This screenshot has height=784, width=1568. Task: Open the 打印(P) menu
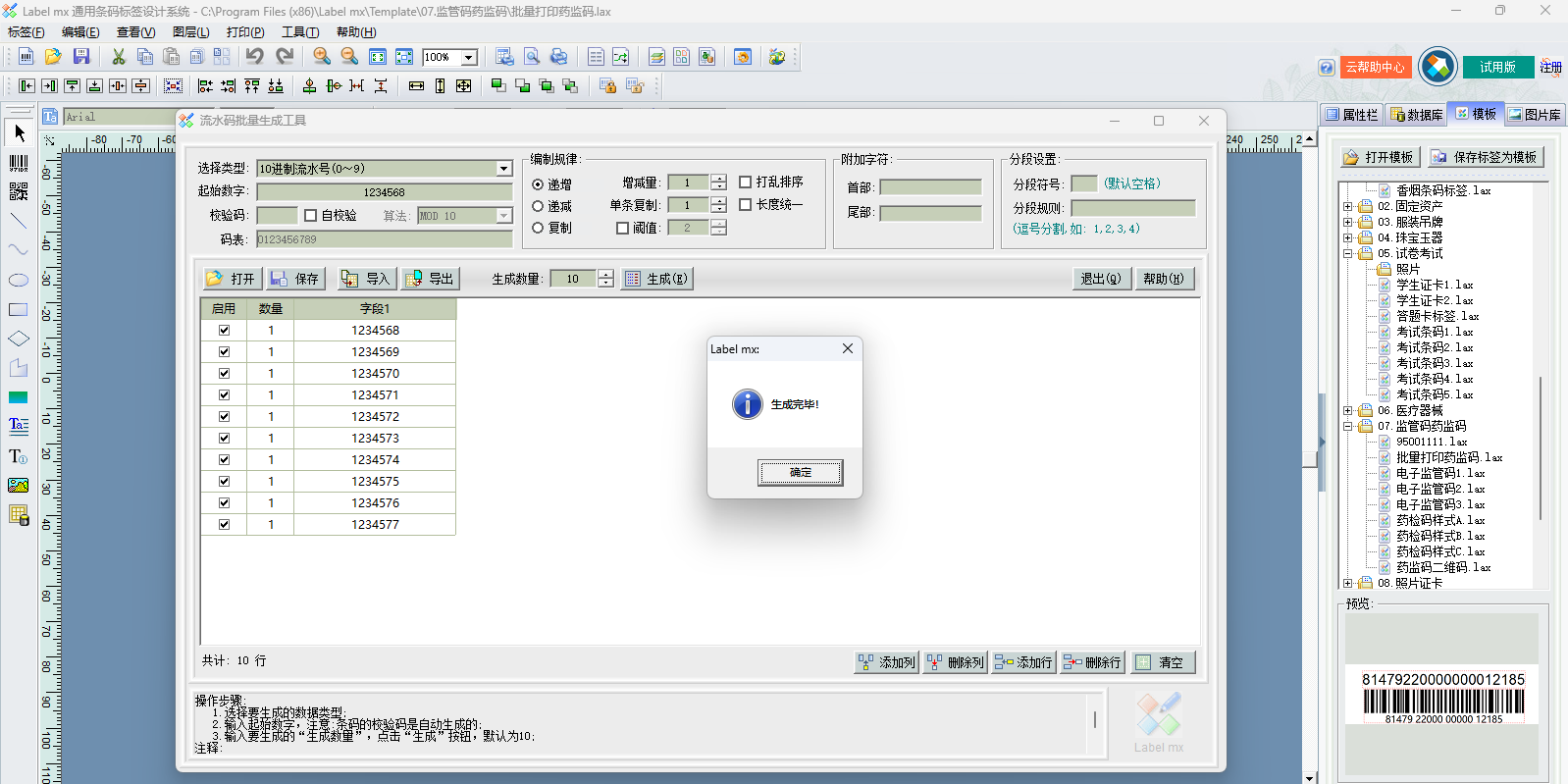point(245,32)
